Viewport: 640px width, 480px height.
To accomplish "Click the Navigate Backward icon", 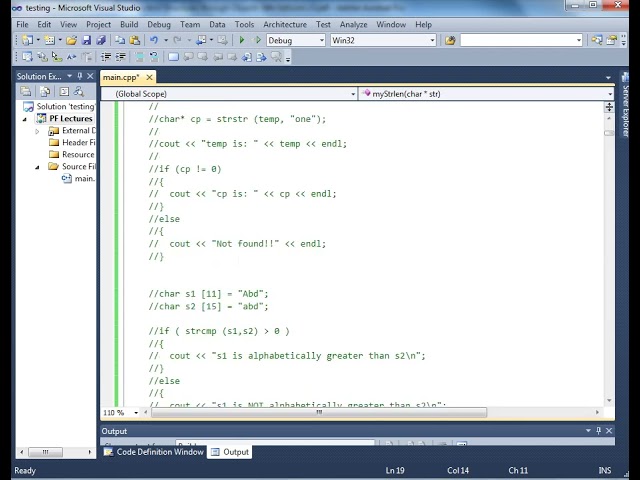I will [201, 40].
